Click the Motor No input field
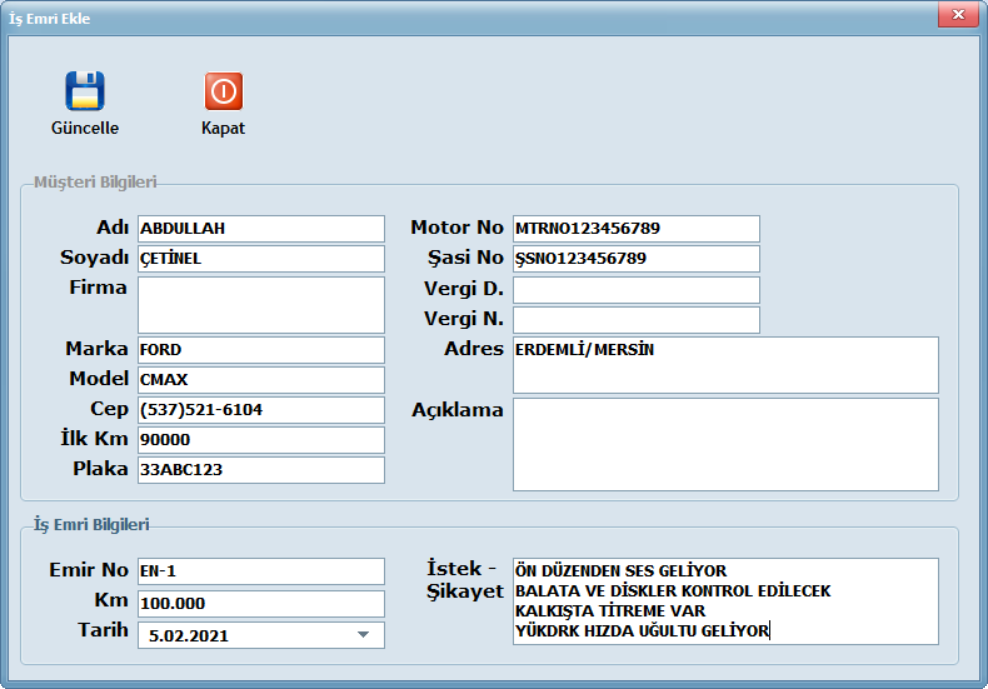The image size is (988, 689). coord(636,228)
